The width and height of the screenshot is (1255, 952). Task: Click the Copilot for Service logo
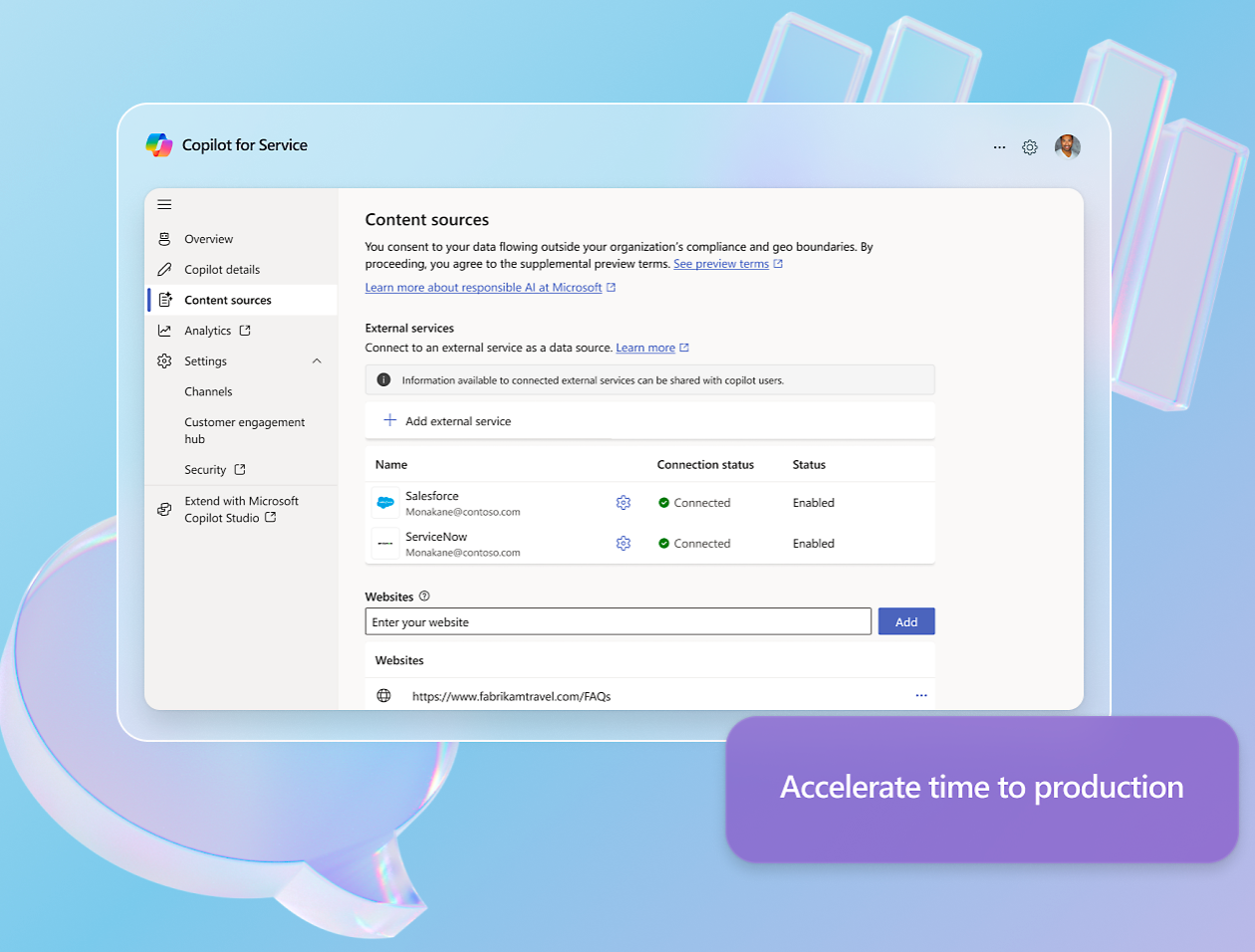point(159,145)
